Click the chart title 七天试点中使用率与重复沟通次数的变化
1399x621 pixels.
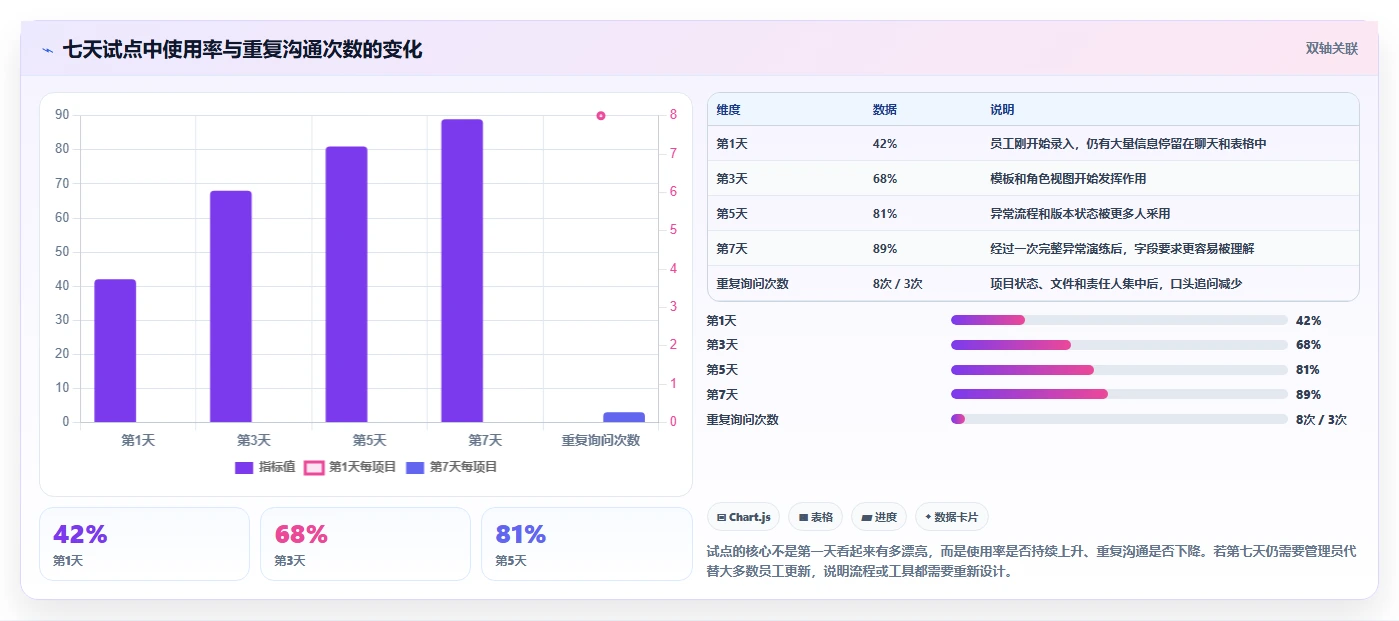[x=242, y=50]
